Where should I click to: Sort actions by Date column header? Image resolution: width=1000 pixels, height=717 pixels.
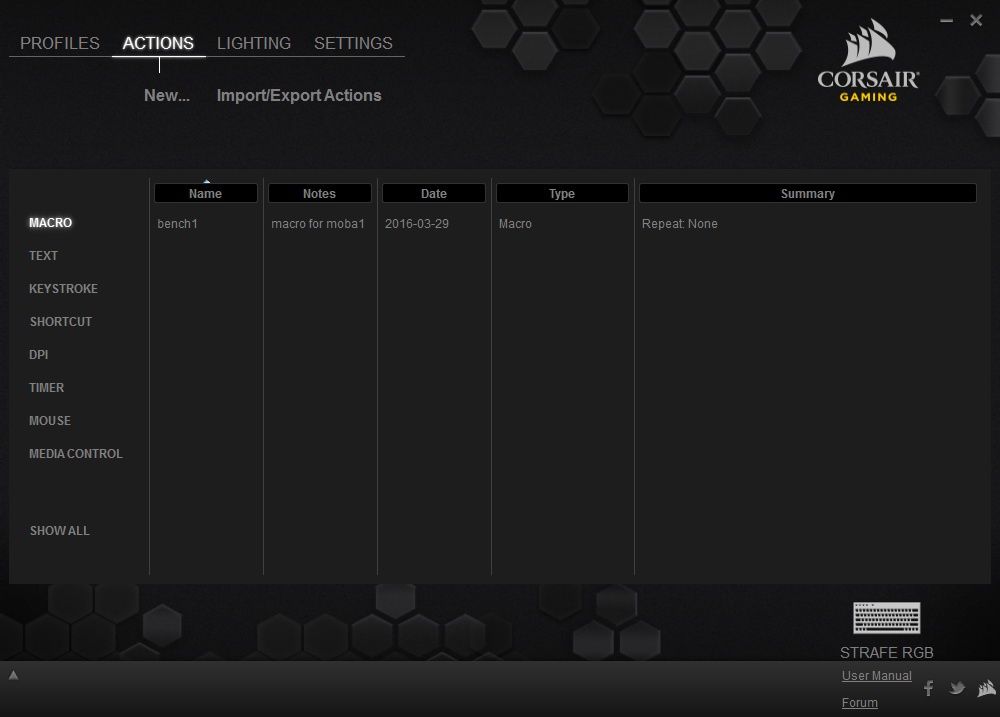point(434,193)
